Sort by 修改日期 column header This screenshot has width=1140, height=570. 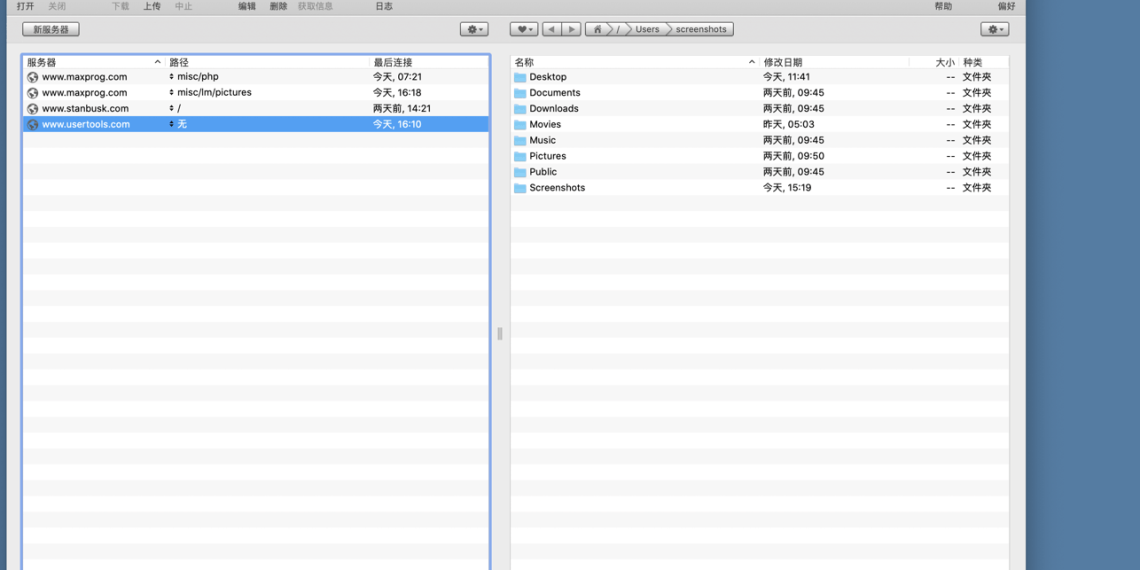pyautogui.click(x=783, y=62)
